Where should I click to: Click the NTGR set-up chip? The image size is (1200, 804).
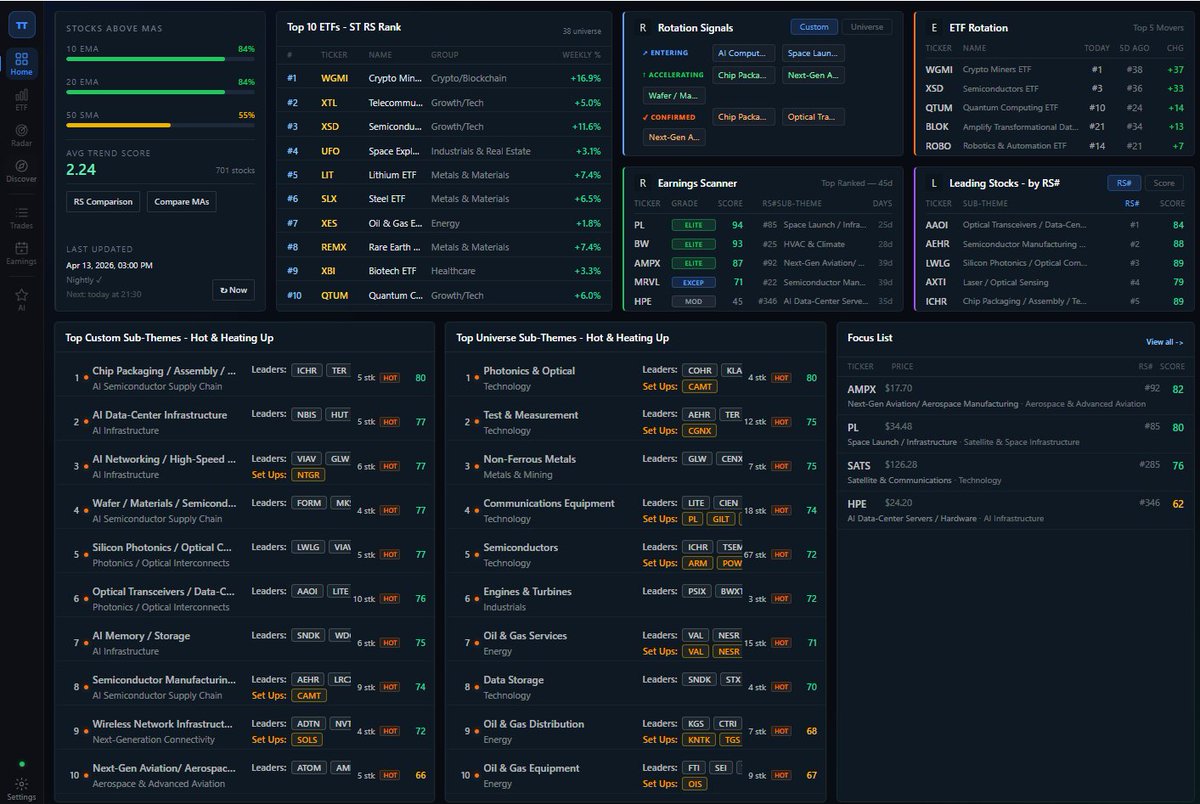tap(309, 474)
